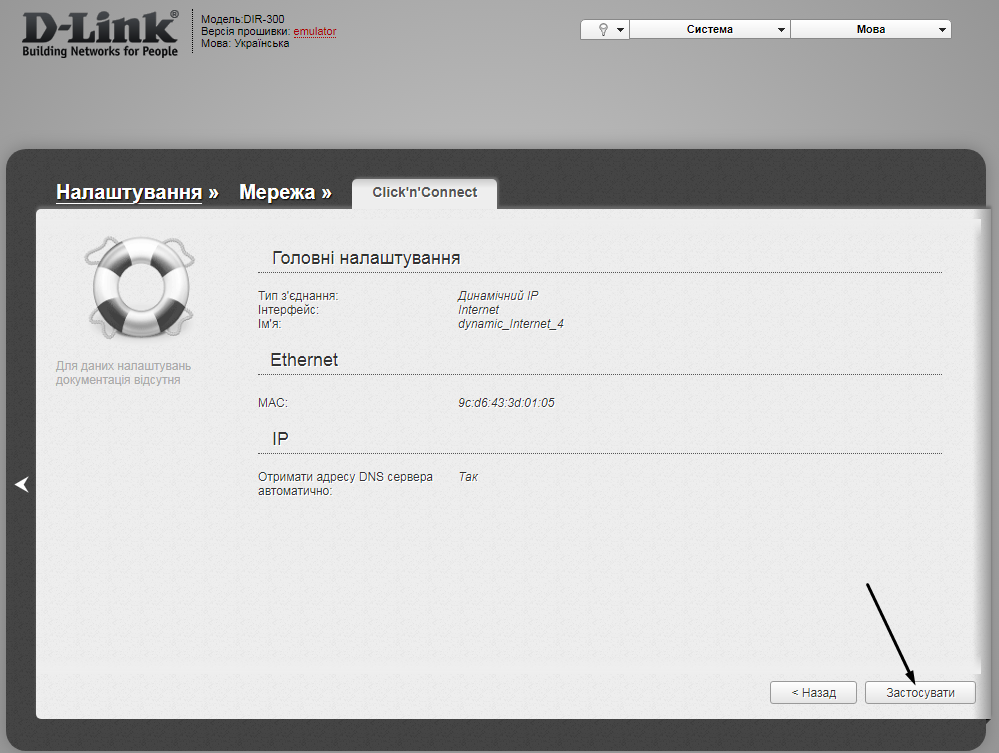
Task: Click the lifebuoy help icon
Action: (x=140, y=287)
